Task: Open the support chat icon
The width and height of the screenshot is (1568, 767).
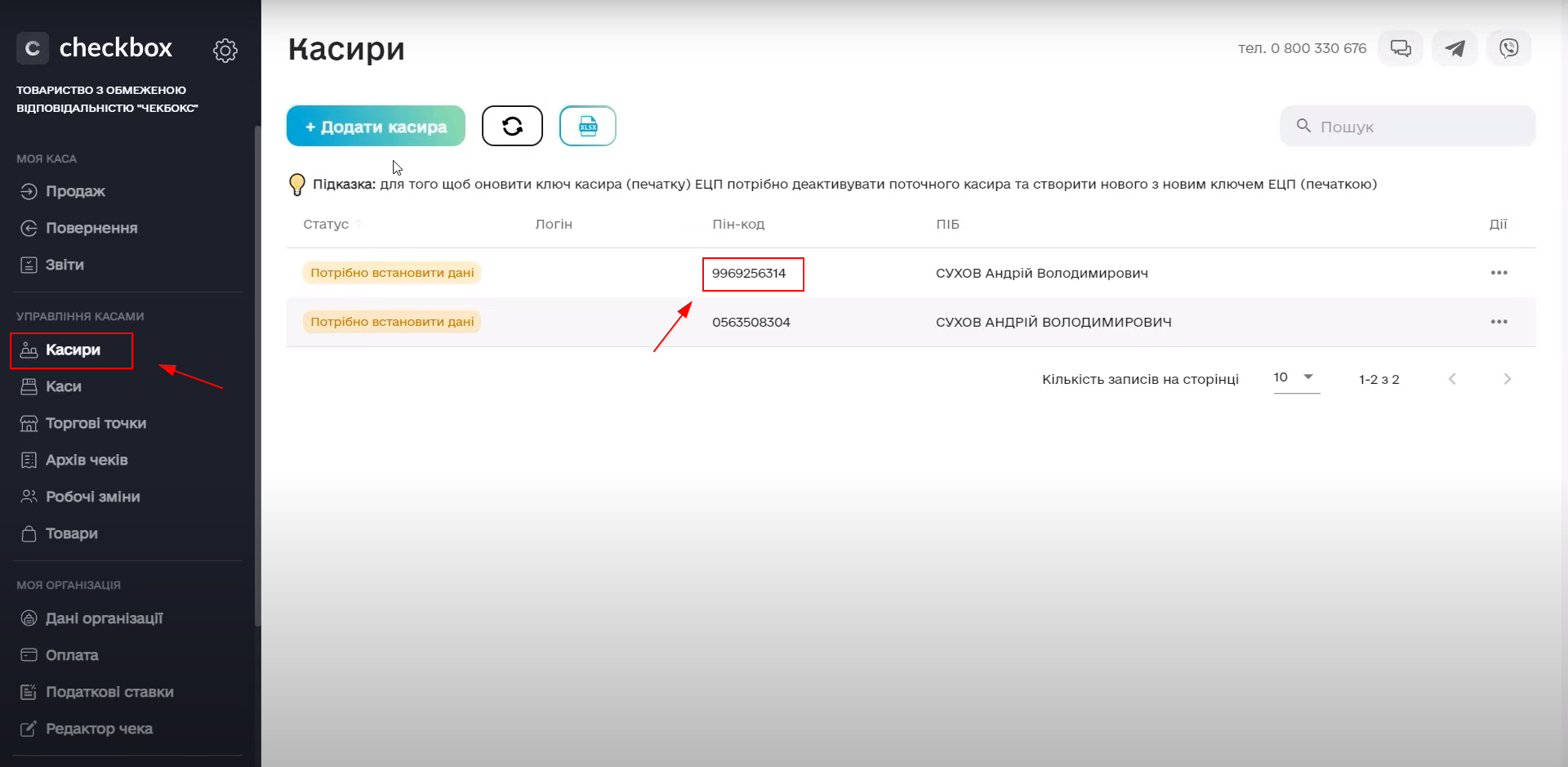Action: click(x=1401, y=48)
